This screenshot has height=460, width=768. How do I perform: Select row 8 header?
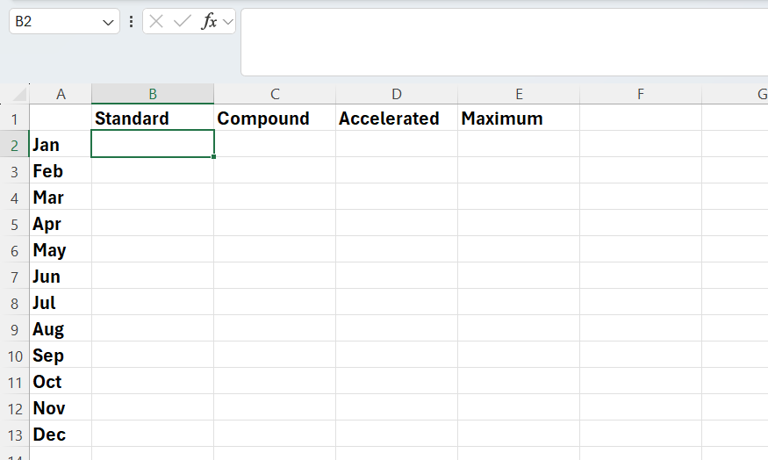[x=15, y=304]
